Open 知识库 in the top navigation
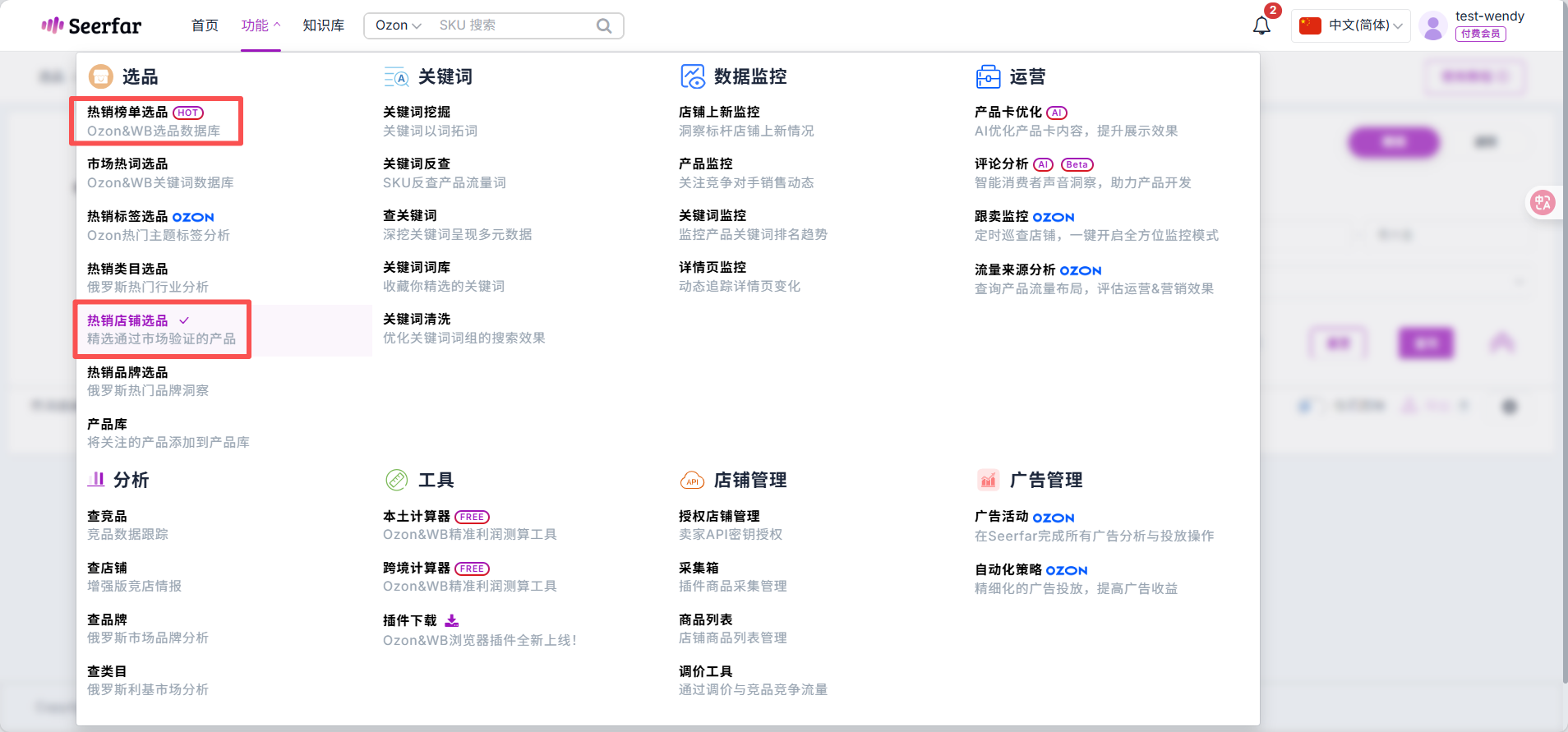The width and height of the screenshot is (1568, 732). (x=323, y=25)
